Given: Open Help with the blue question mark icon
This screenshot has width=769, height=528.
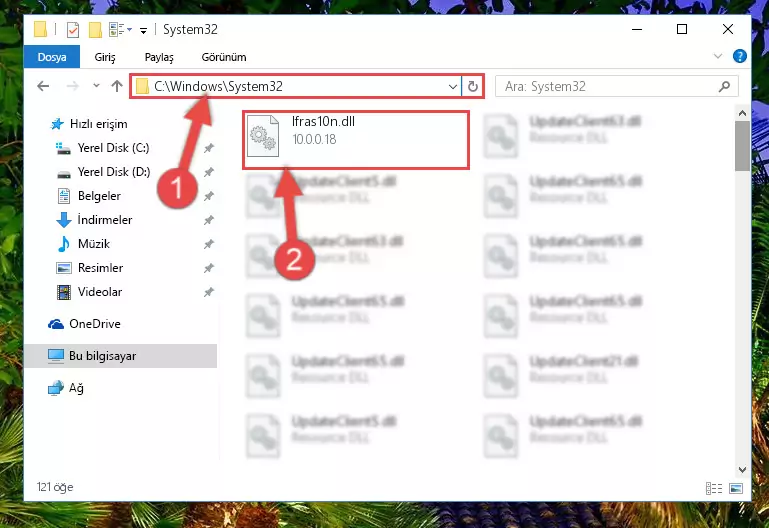Looking at the screenshot, I should (x=740, y=56).
